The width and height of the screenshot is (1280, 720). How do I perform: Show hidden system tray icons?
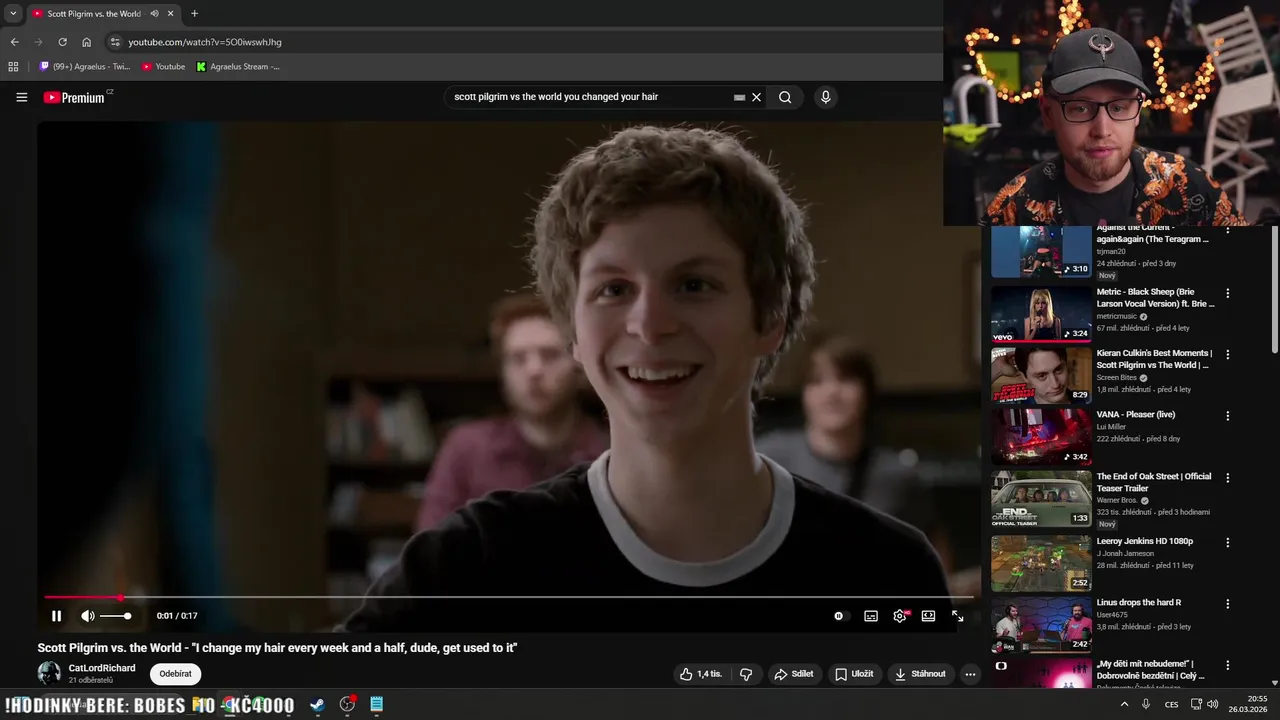[x=1124, y=704]
